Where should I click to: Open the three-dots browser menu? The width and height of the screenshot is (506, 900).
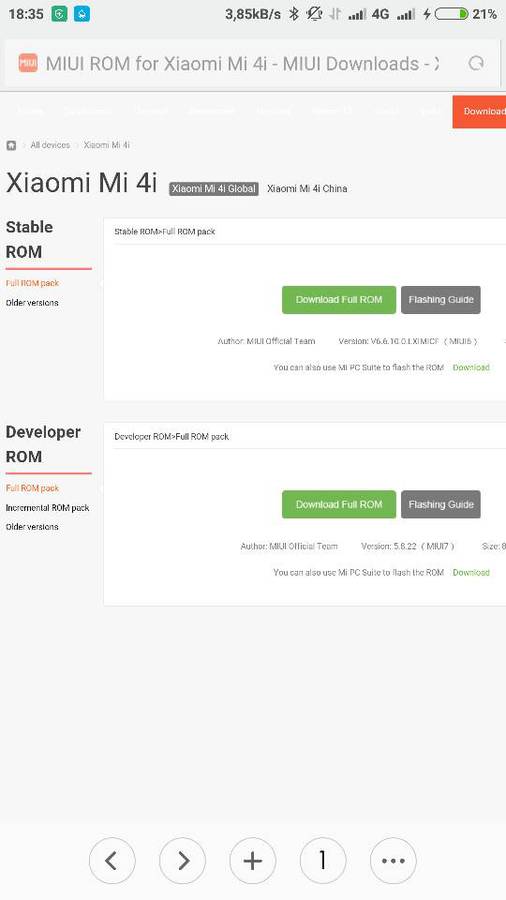click(393, 860)
